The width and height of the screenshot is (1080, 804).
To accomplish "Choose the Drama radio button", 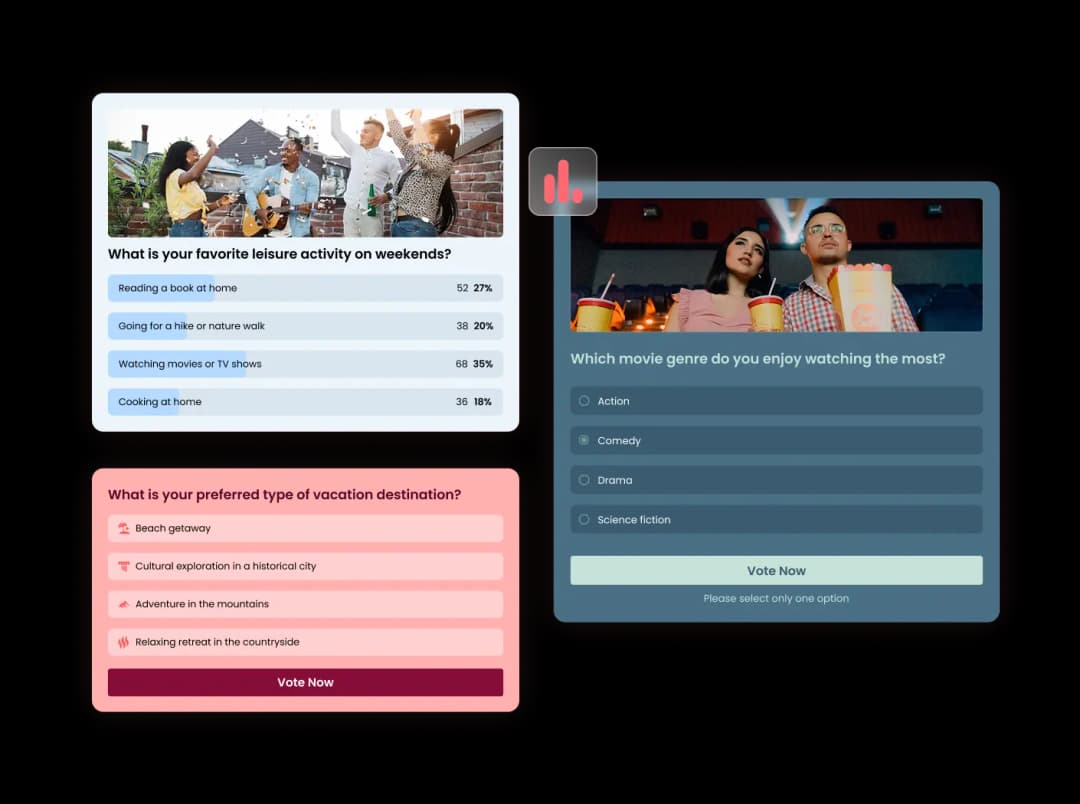I will tap(584, 480).
